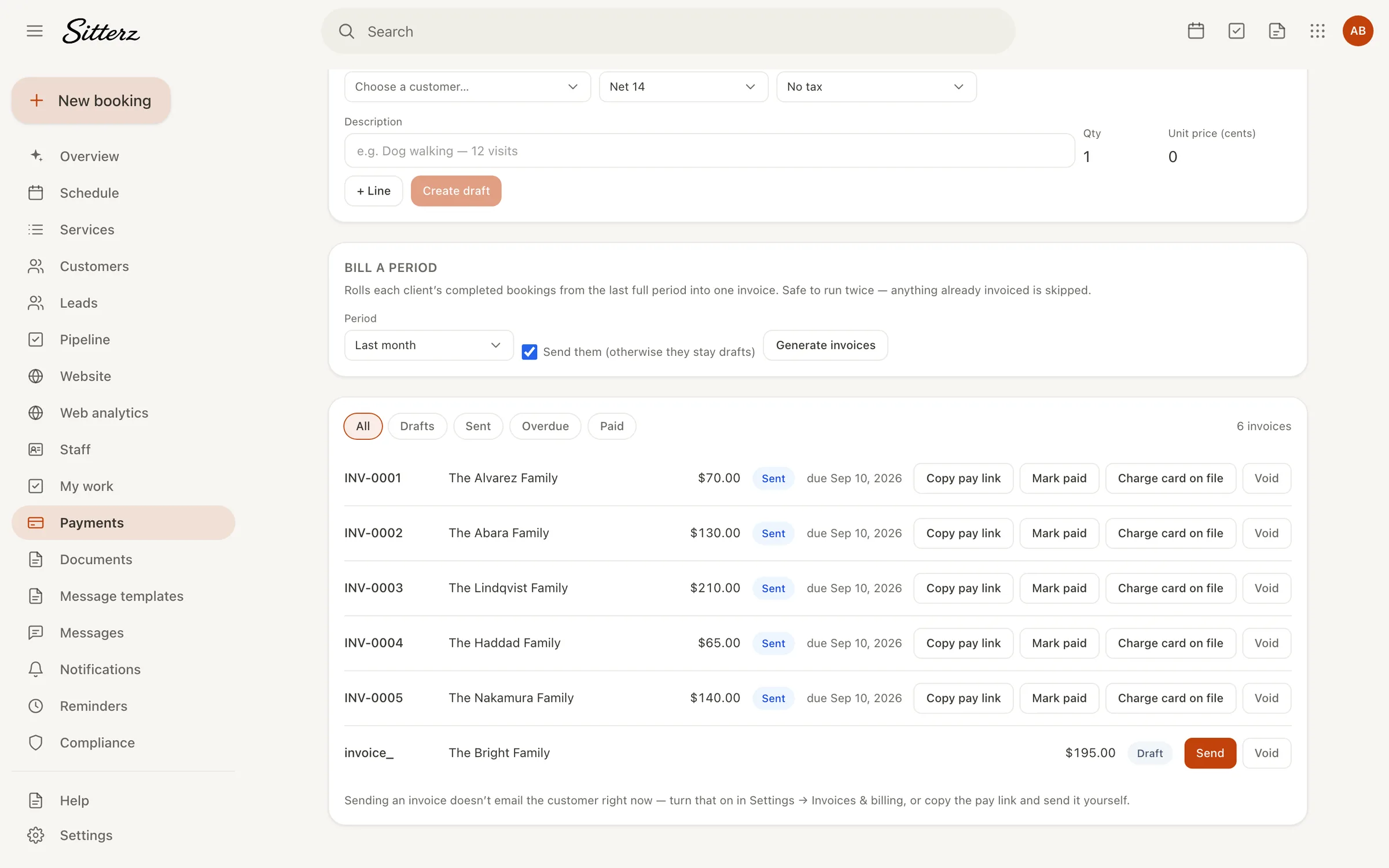Click the INV-0003 invoice number
Image resolution: width=1389 pixels, height=868 pixels.
pos(373,588)
